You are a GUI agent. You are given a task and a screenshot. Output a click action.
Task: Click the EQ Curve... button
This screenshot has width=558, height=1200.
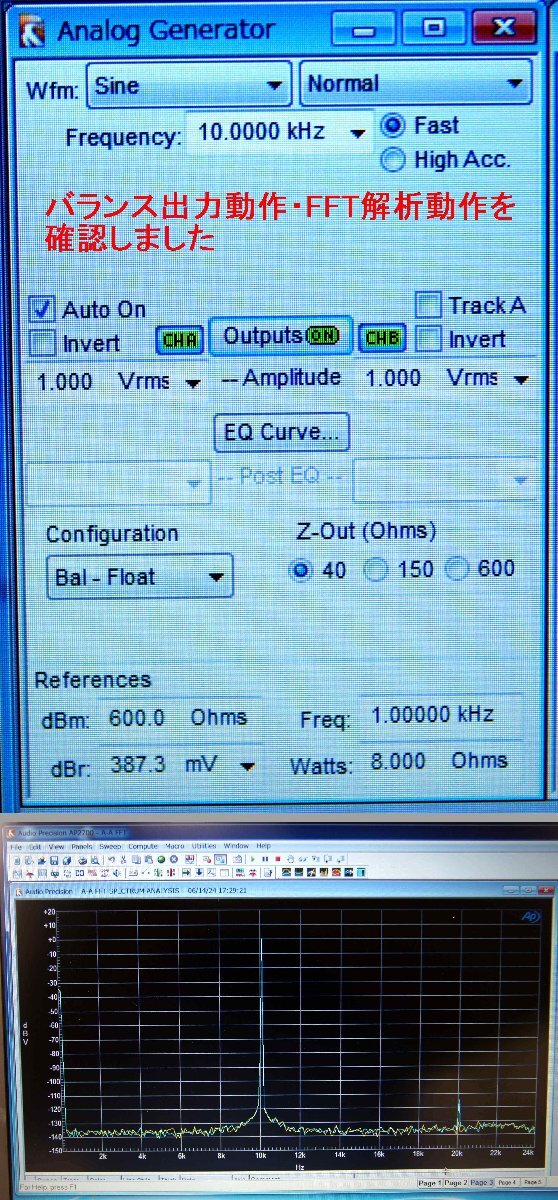pos(281,433)
